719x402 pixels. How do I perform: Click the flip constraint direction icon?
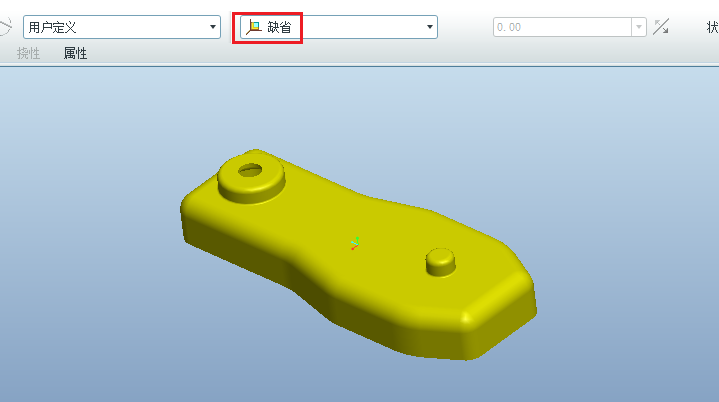(x=661, y=28)
